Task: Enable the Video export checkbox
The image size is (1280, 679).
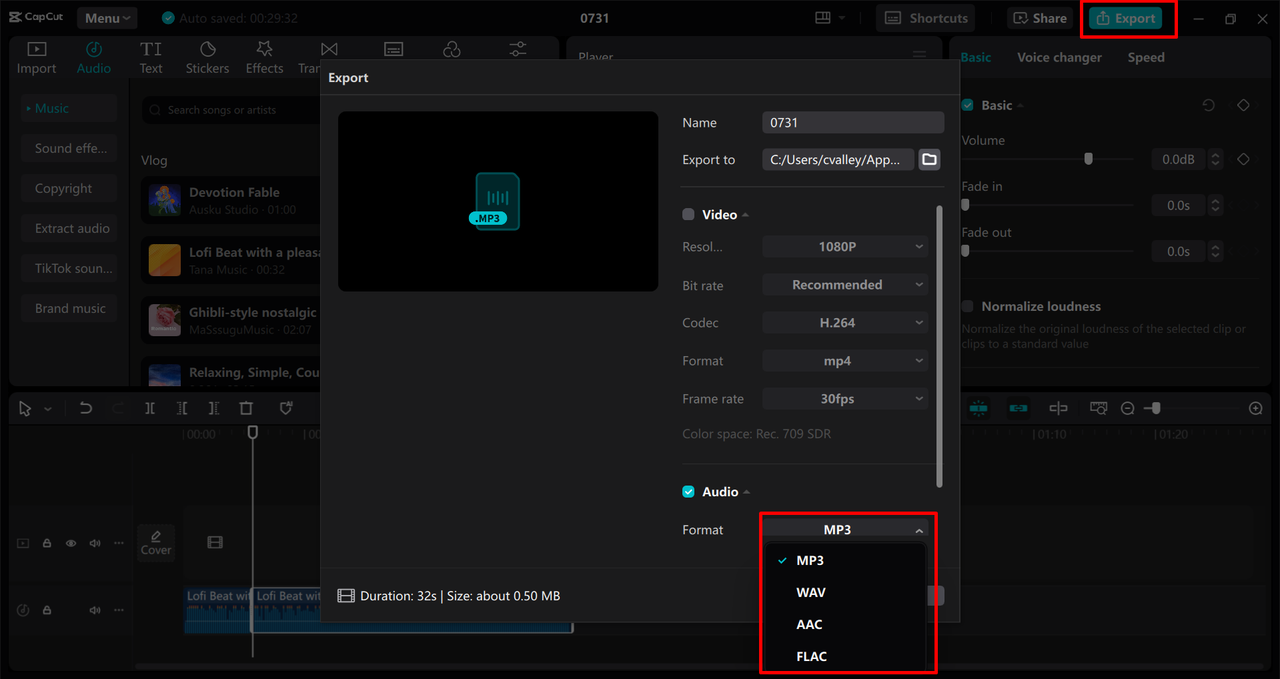Action: point(688,214)
